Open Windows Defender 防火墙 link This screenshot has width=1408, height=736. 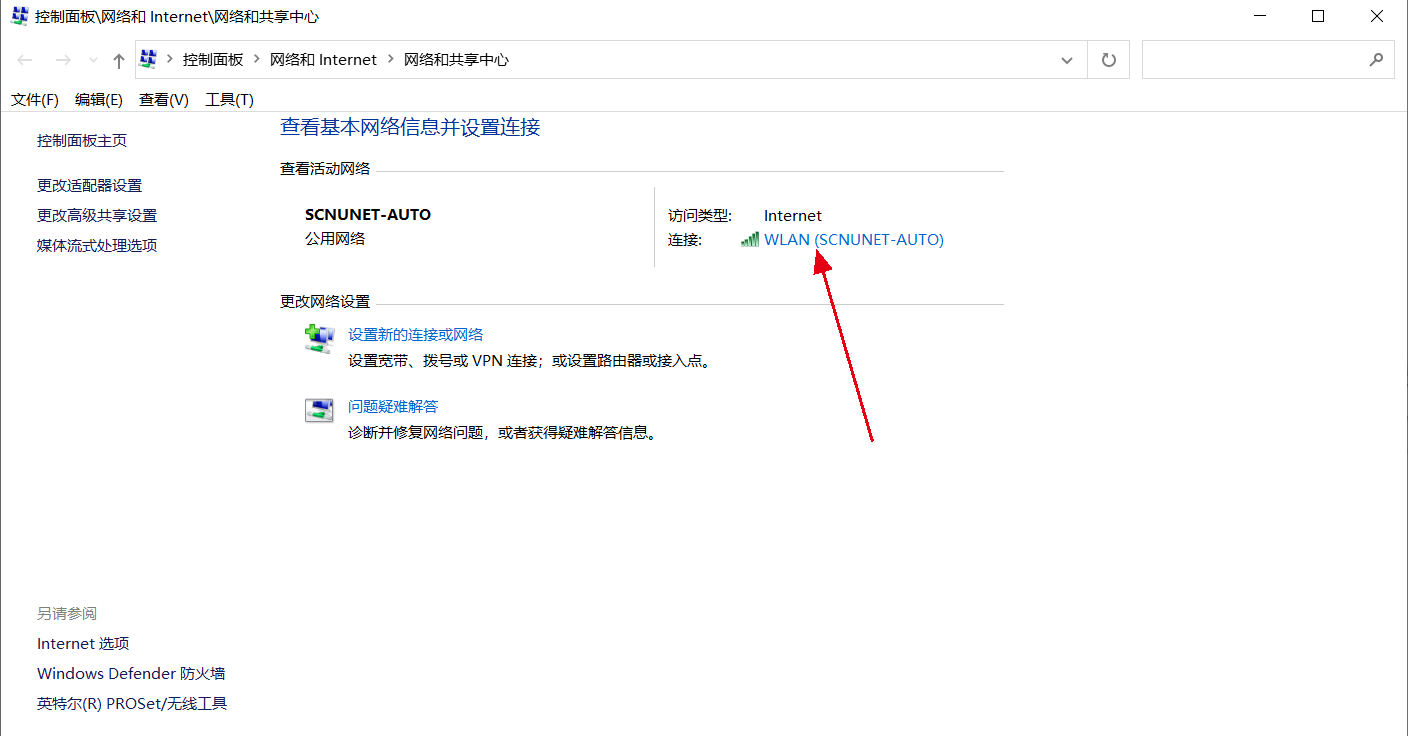point(131,674)
